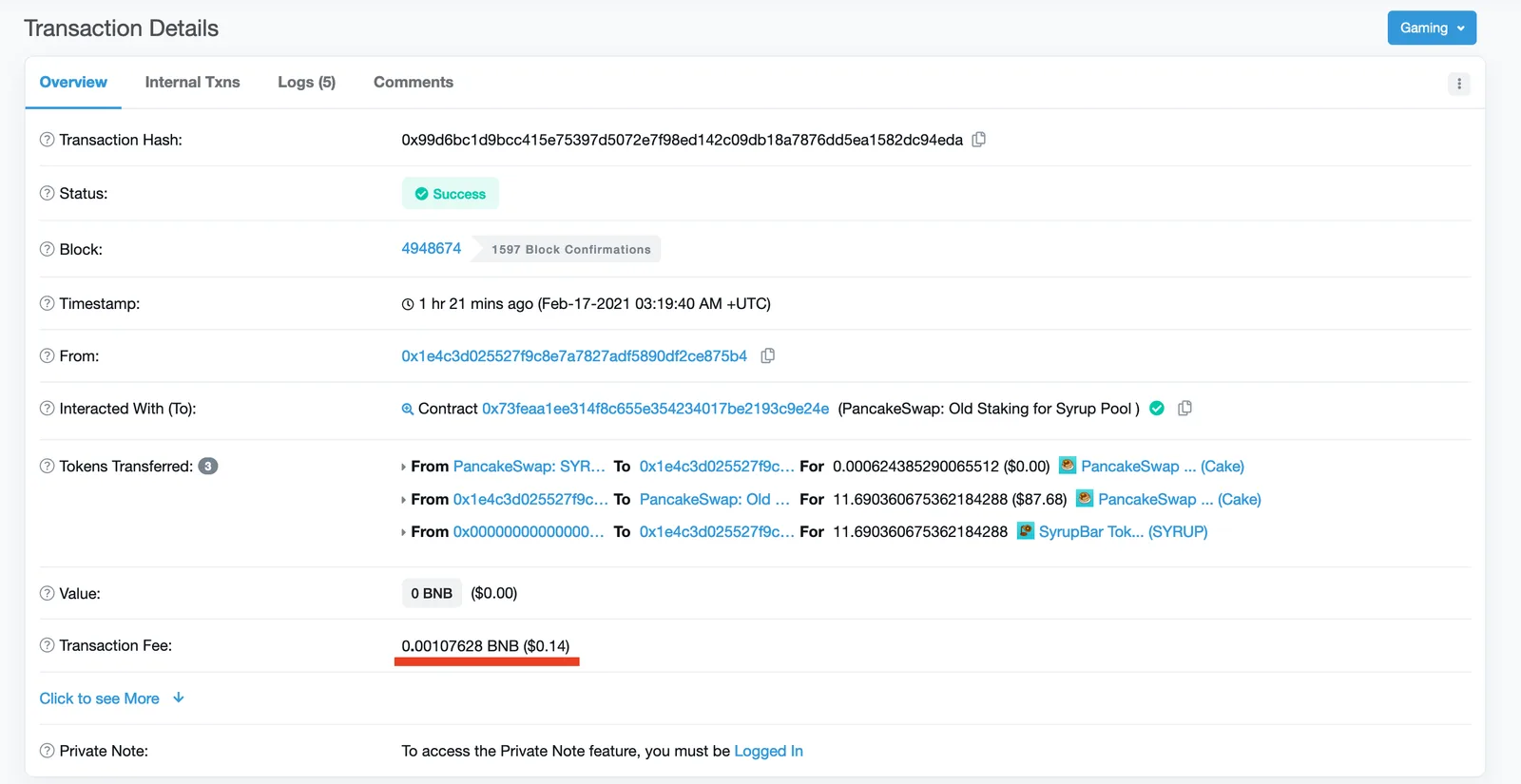Open block 4948674 link

(432, 248)
